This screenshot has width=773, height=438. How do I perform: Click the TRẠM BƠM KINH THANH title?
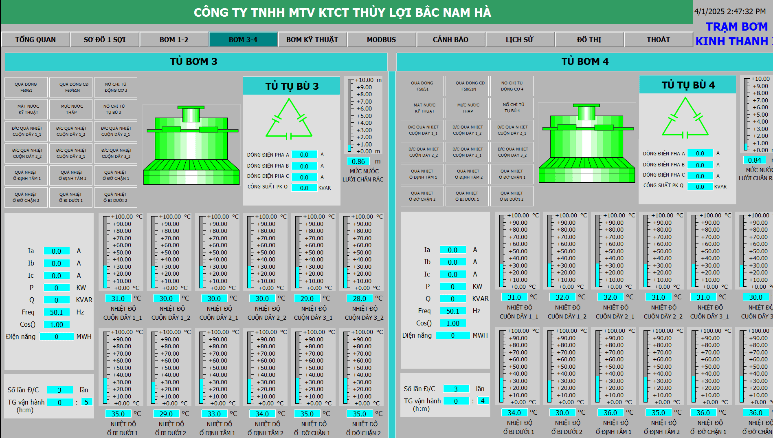coord(733,34)
